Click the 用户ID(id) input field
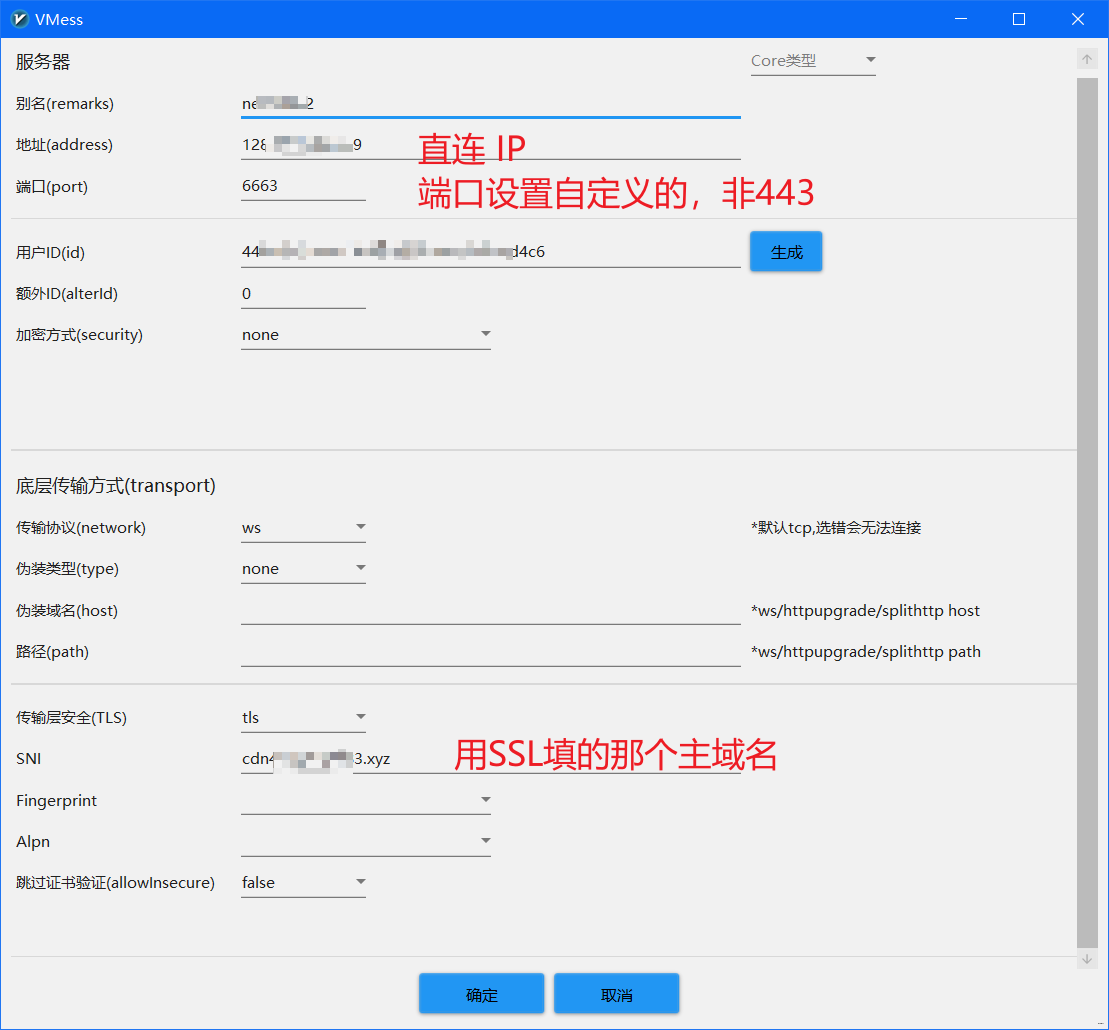Viewport: 1109px width, 1030px height. click(x=490, y=252)
